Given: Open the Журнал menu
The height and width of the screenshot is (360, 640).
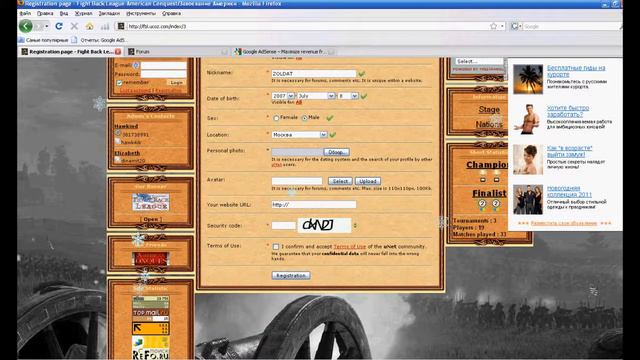Looking at the screenshot, I should pyautogui.click(x=83, y=13).
